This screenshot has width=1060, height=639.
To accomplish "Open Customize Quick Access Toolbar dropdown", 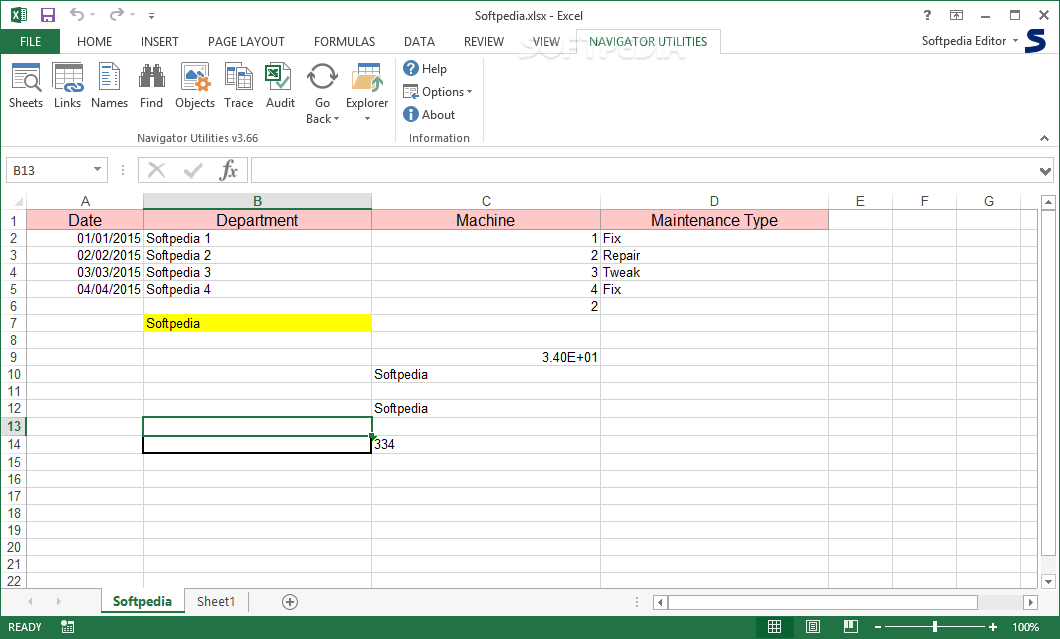I will pyautogui.click(x=151, y=15).
